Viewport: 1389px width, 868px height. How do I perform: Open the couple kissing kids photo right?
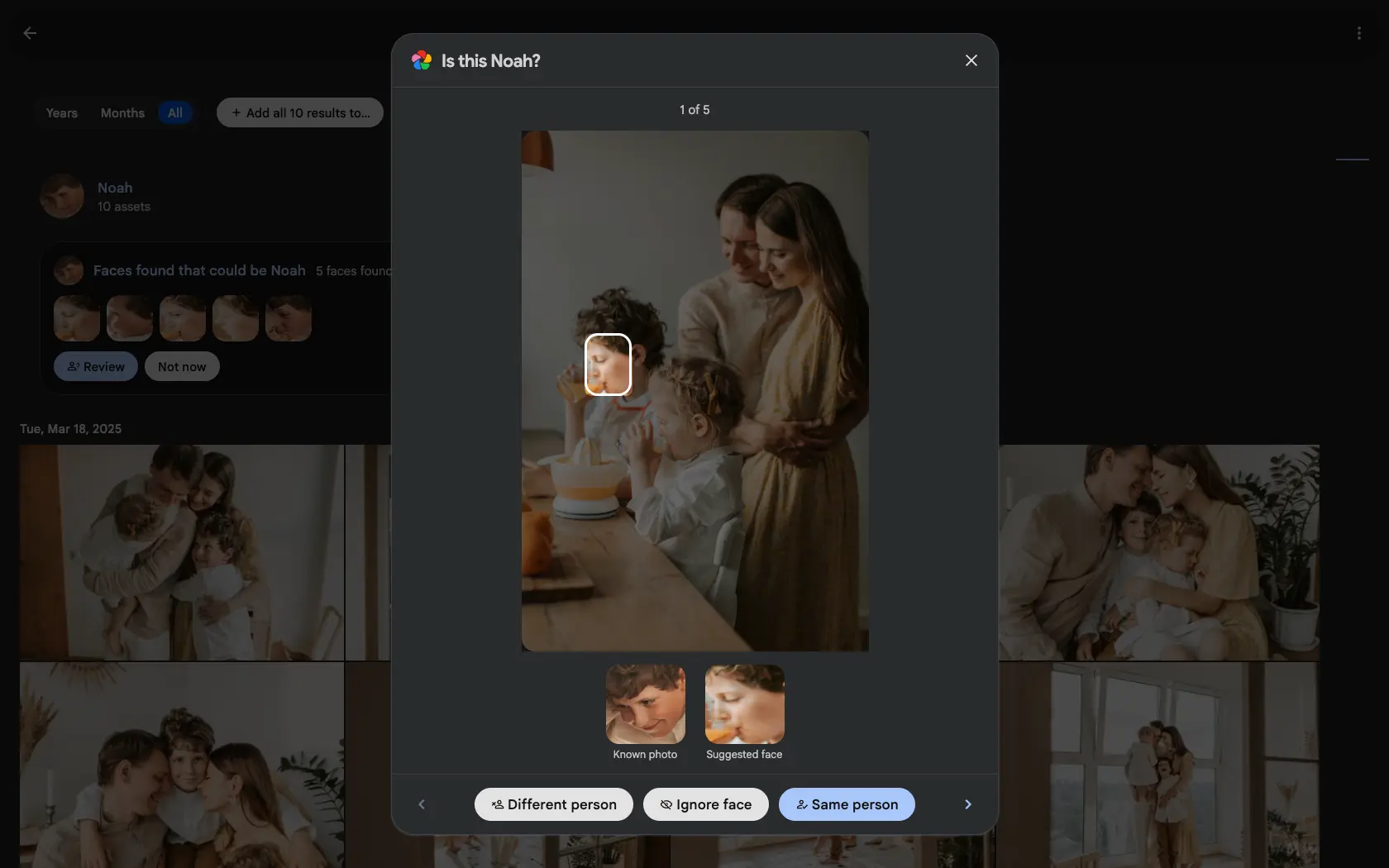tap(1159, 552)
